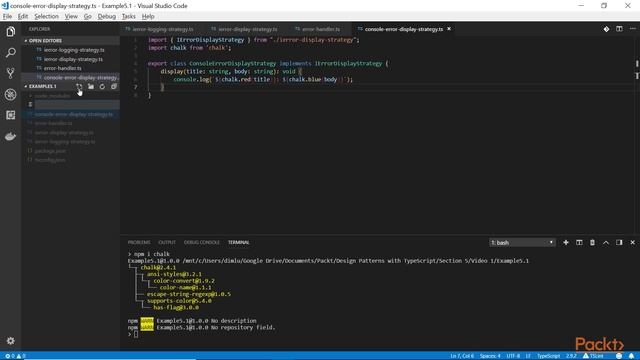640x360 pixels.
Task: Switch to ierror-logging-strategy.ts editor tab
Action: coord(163,29)
